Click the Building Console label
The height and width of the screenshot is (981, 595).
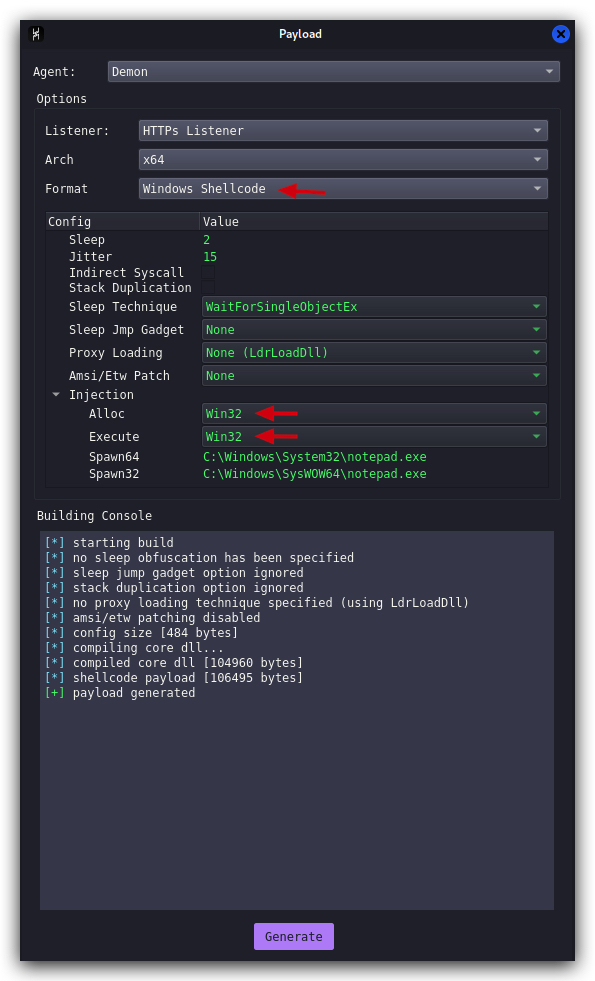point(94,516)
